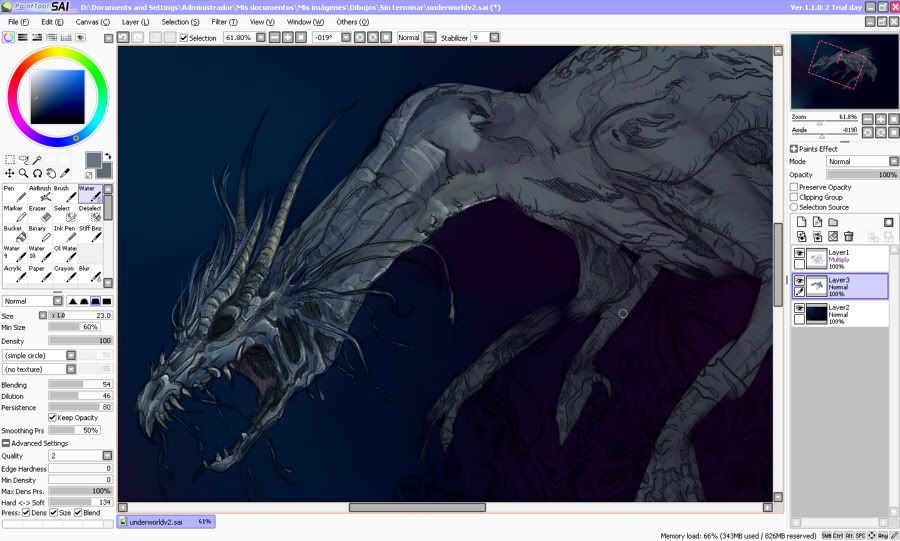Select the Eraser tool
The width and height of the screenshot is (900, 541).
pyautogui.click(x=40, y=214)
